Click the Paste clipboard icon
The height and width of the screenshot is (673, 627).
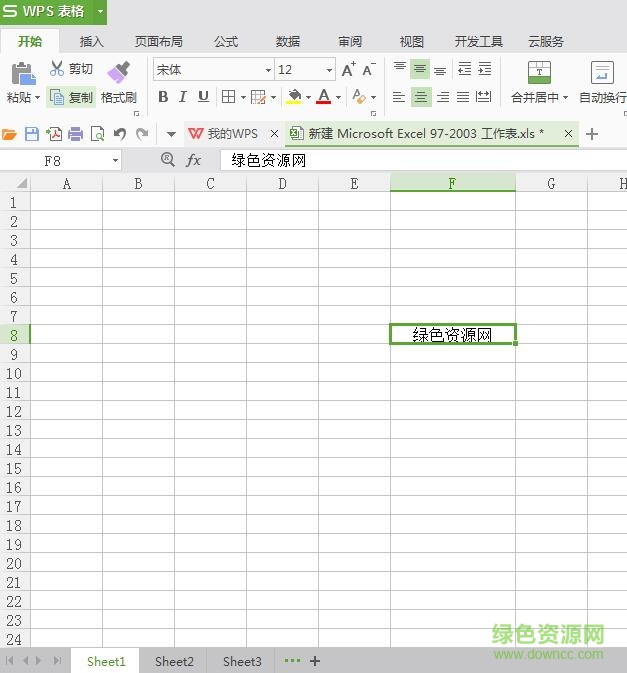pyautogui.click(x=23, y=73)
